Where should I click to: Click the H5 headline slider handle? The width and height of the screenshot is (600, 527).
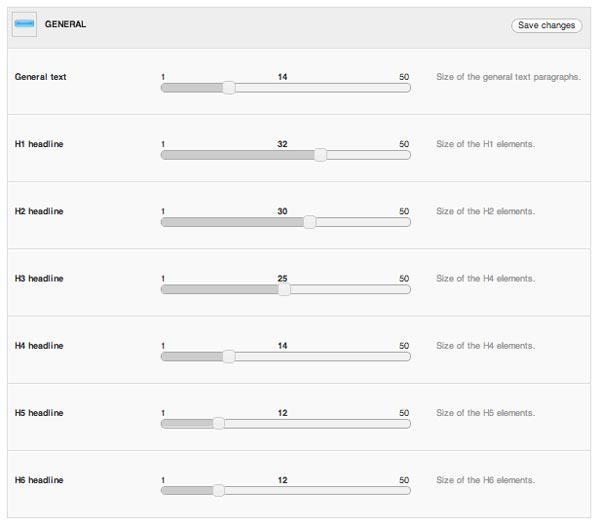[x=218, y=424]
